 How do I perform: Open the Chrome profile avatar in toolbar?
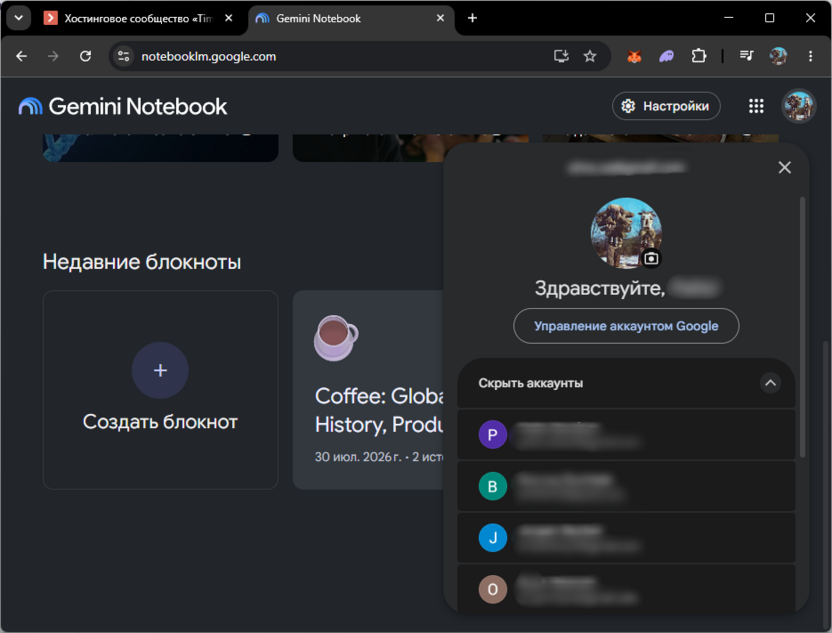[x=778, y=56]
